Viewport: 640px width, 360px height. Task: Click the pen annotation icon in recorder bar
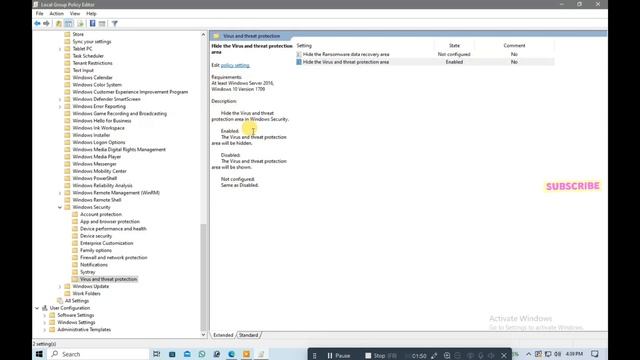point(434,356)
